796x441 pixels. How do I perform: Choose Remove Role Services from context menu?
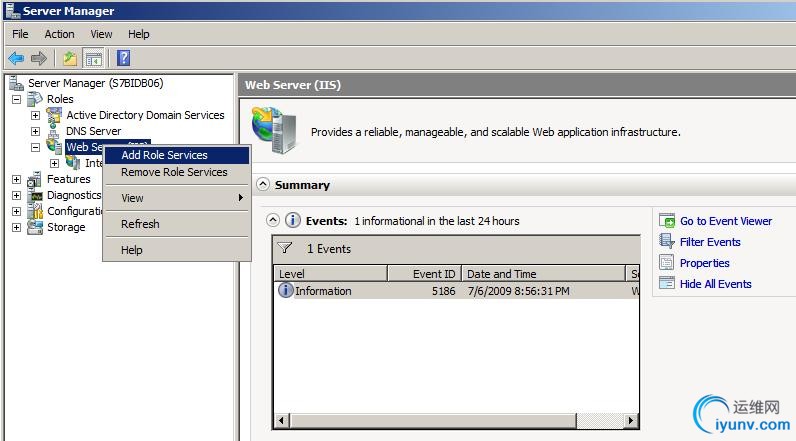(x=177, y=172)
